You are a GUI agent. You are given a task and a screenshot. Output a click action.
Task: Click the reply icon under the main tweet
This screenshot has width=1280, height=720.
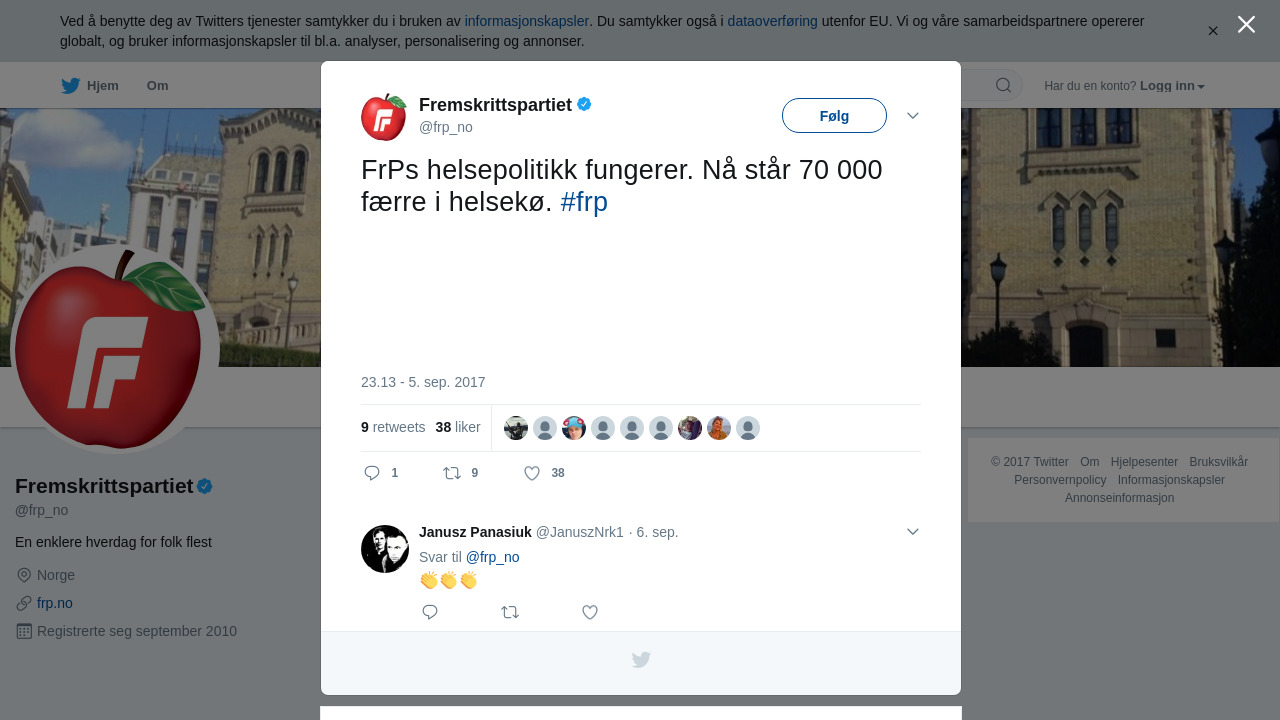(372, 473)
